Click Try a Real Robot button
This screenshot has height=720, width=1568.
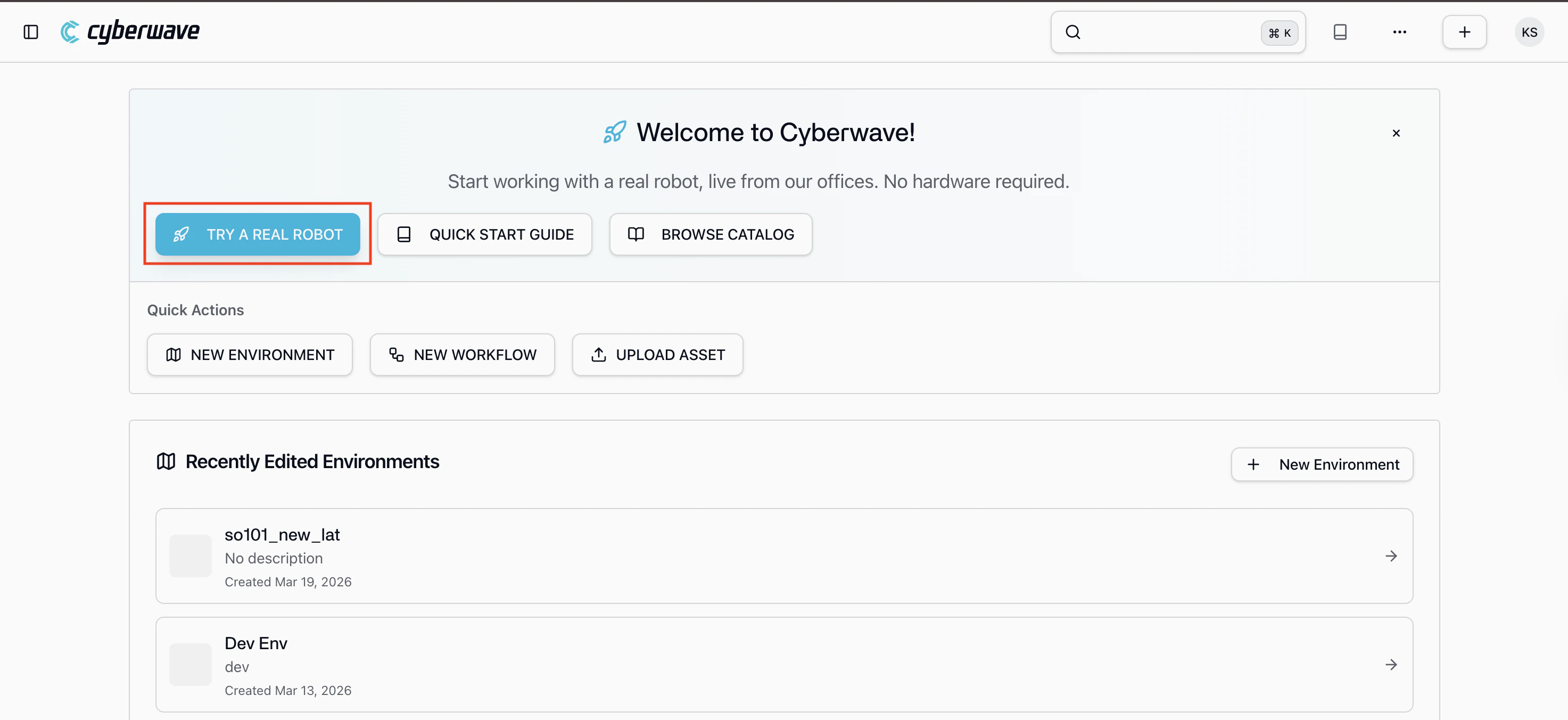tap(258, 234)
